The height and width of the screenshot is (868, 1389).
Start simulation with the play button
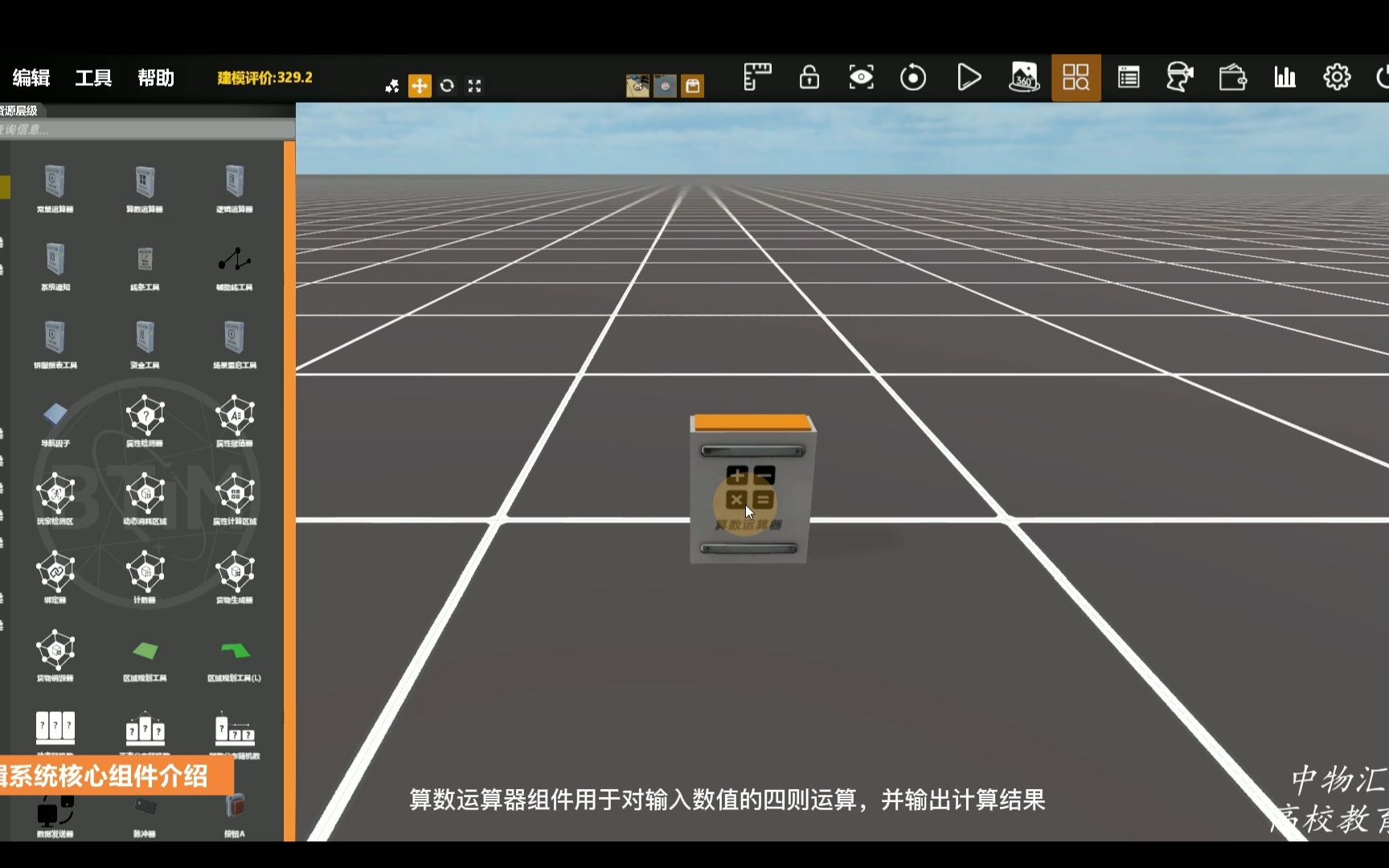pyautogui.click(x=969, y=78)
